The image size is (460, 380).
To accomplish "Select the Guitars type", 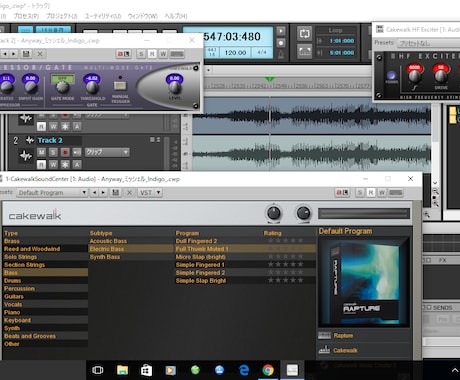I will [x=45, y=296].
